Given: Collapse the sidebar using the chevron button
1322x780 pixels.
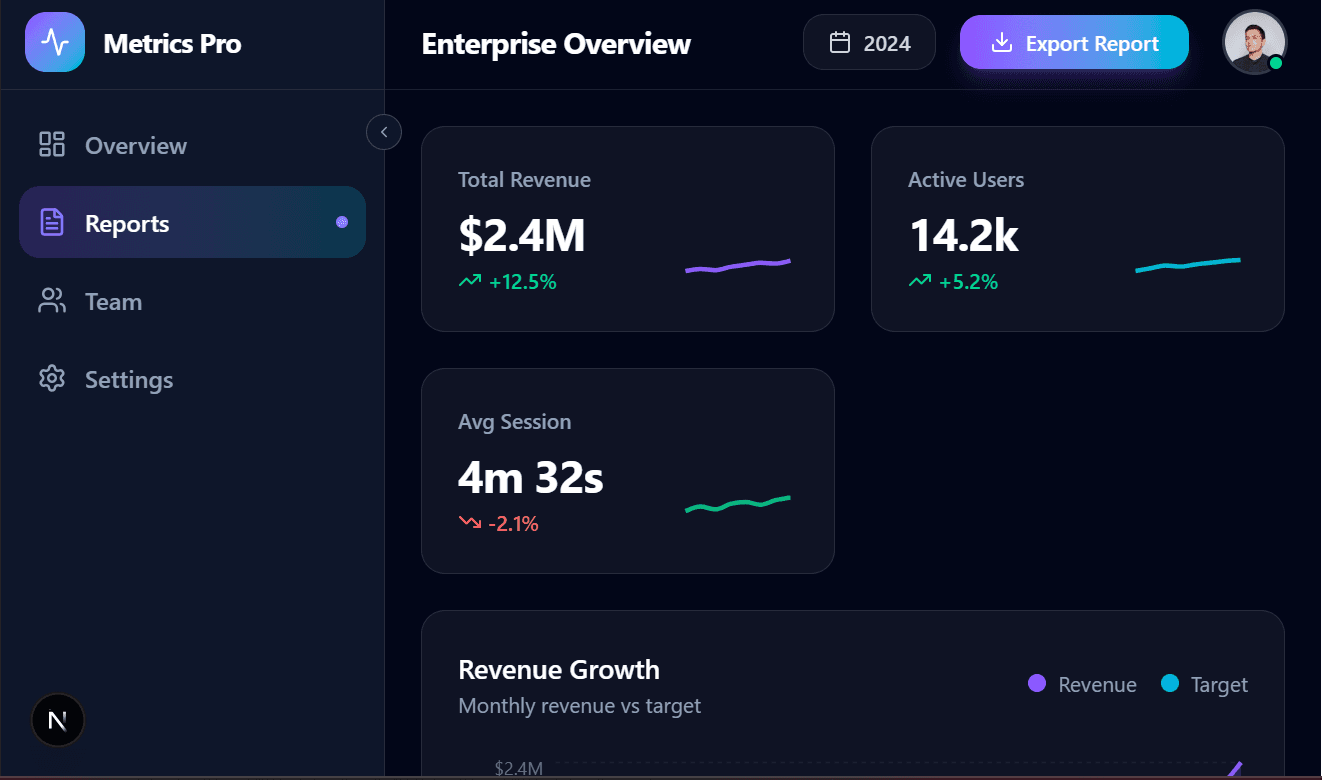Looking at the screenshot, I should coord(383,131).
